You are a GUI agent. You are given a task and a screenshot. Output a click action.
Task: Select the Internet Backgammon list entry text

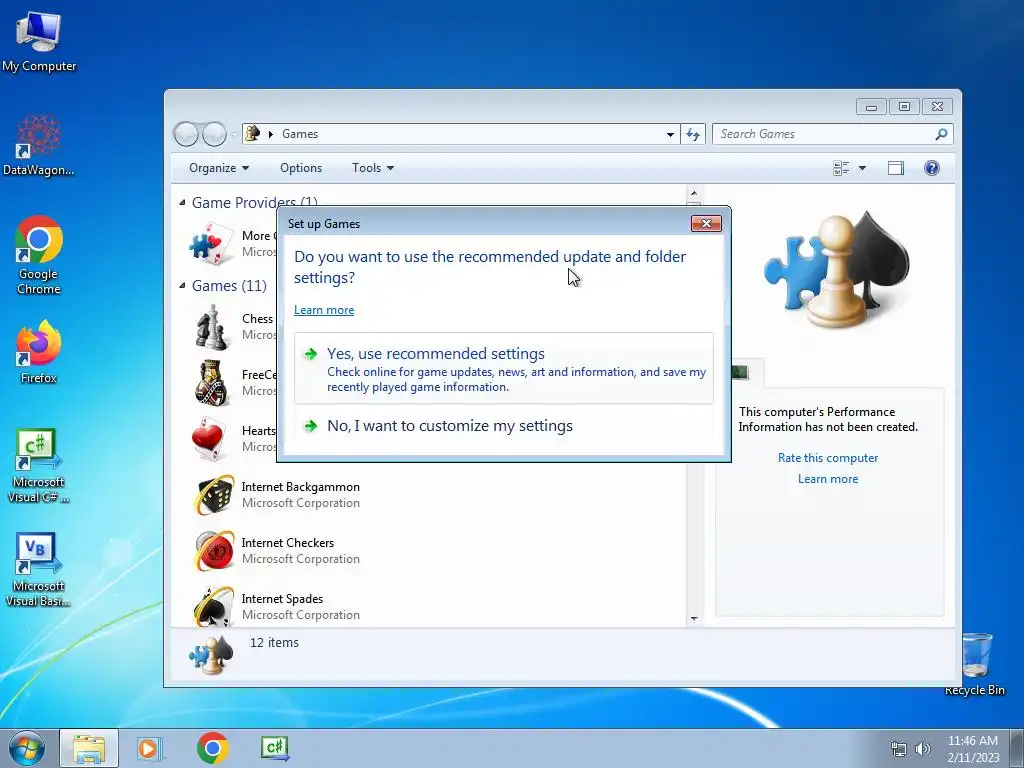[300, 494]
